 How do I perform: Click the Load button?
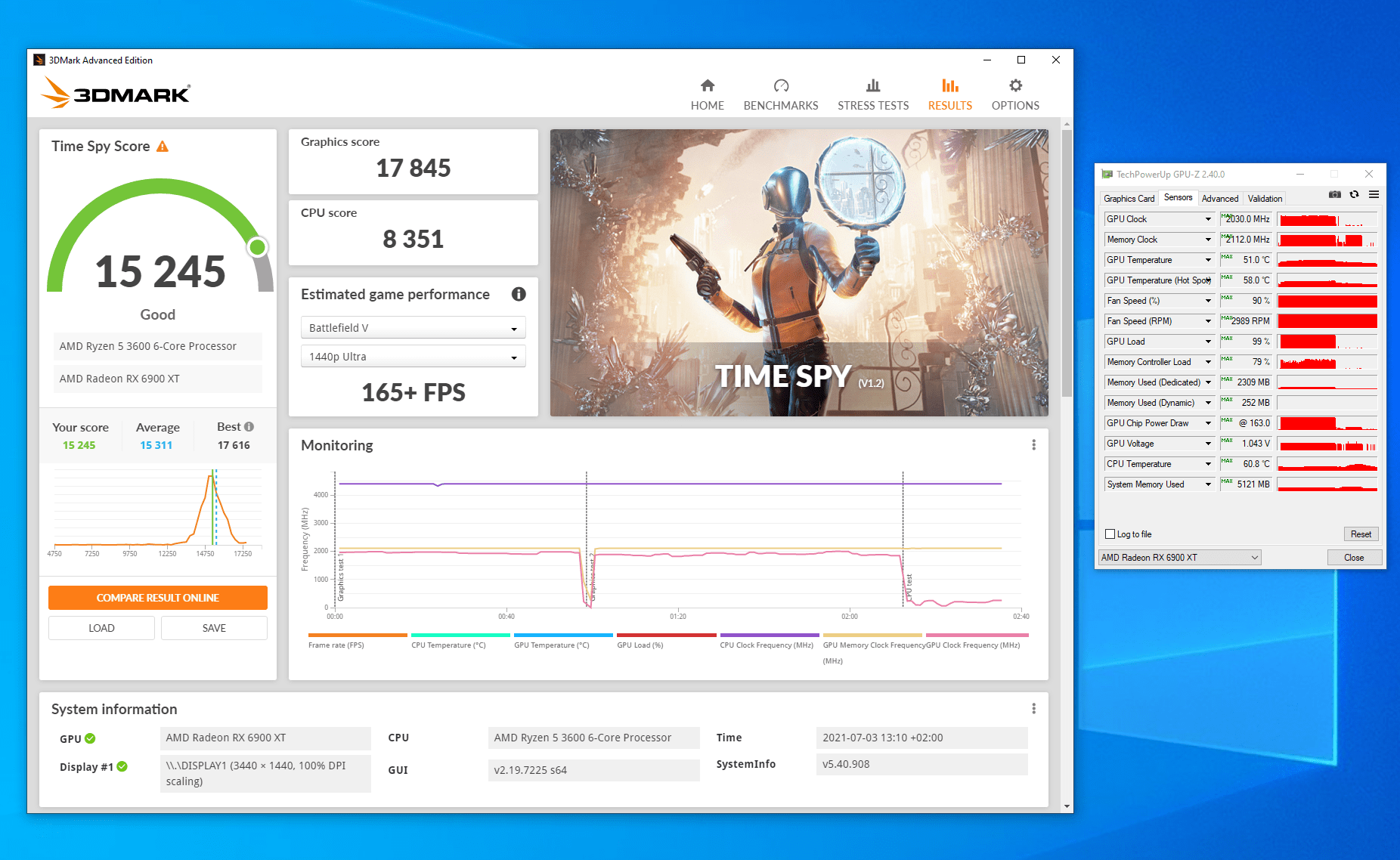pos(101,628)
